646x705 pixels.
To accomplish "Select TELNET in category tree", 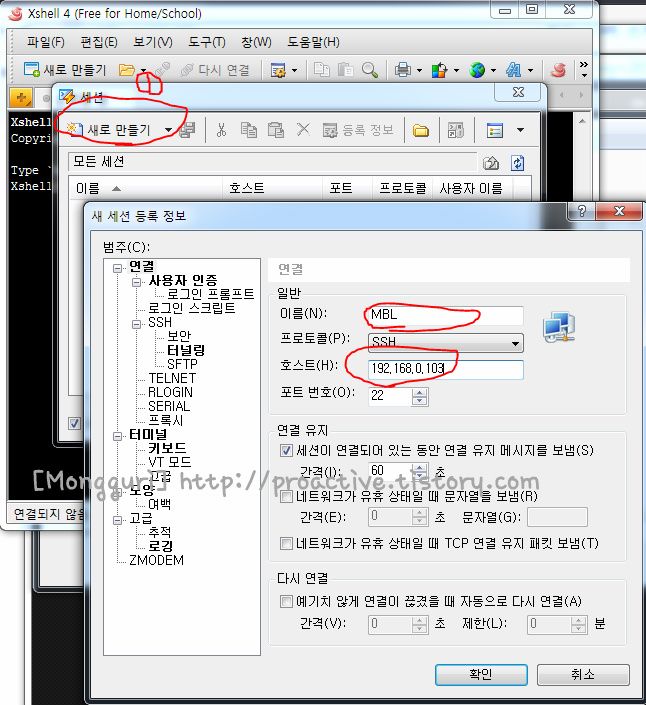I will click(172, 378).
